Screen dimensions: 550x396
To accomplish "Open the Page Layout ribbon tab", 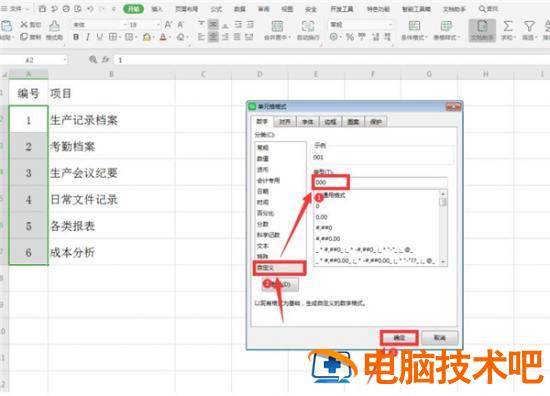I will coord(187,9).
